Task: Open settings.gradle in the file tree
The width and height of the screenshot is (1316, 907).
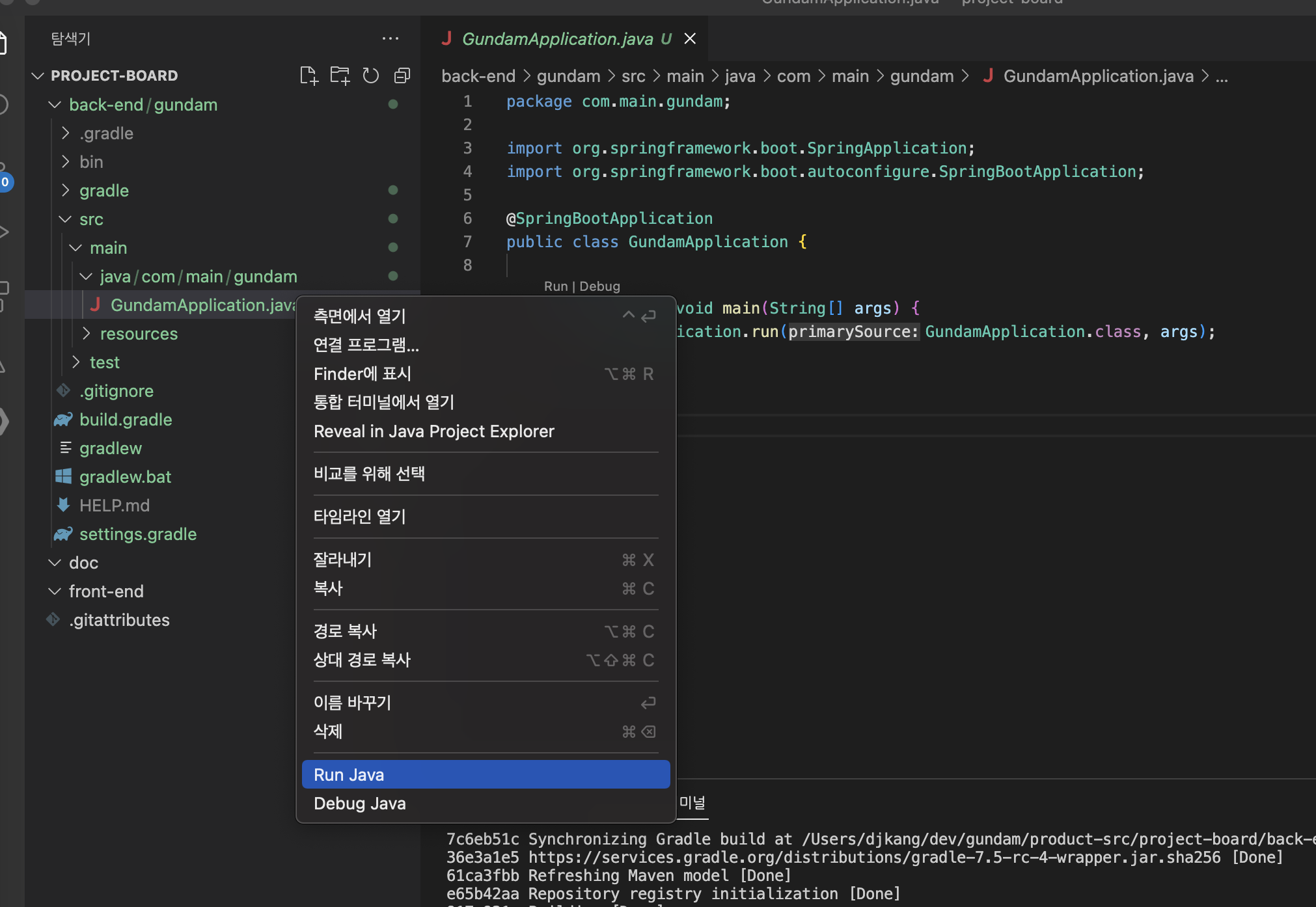Action: [x=138, y=534]
